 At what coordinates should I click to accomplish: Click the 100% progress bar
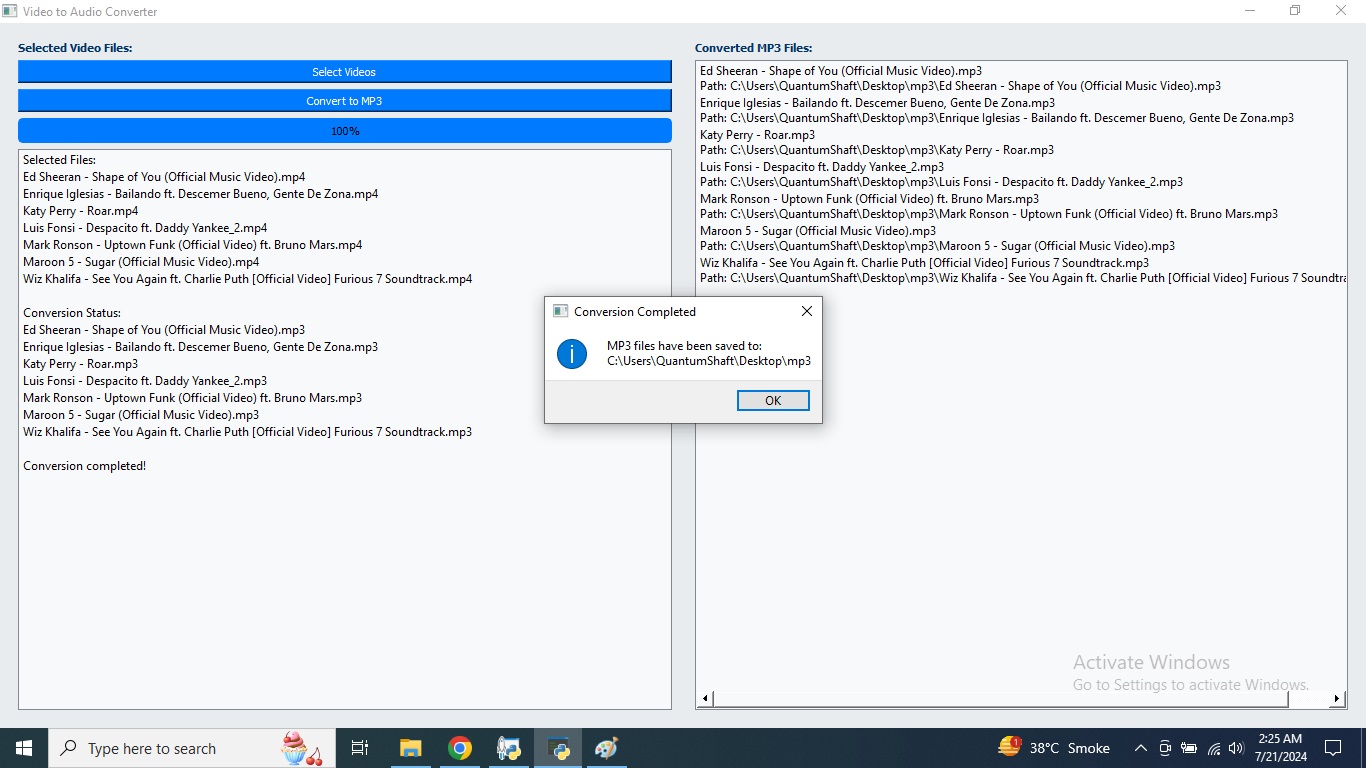pyautogui.click(x=344, y=131)
